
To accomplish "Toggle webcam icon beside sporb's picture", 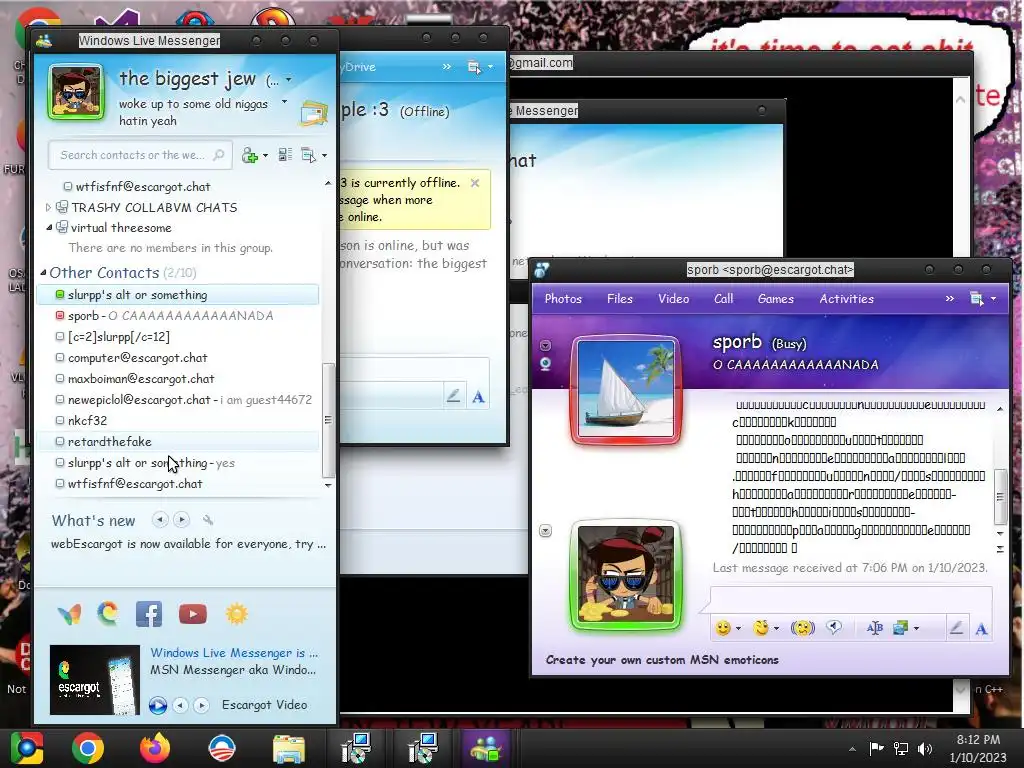I will click(545, 364).
